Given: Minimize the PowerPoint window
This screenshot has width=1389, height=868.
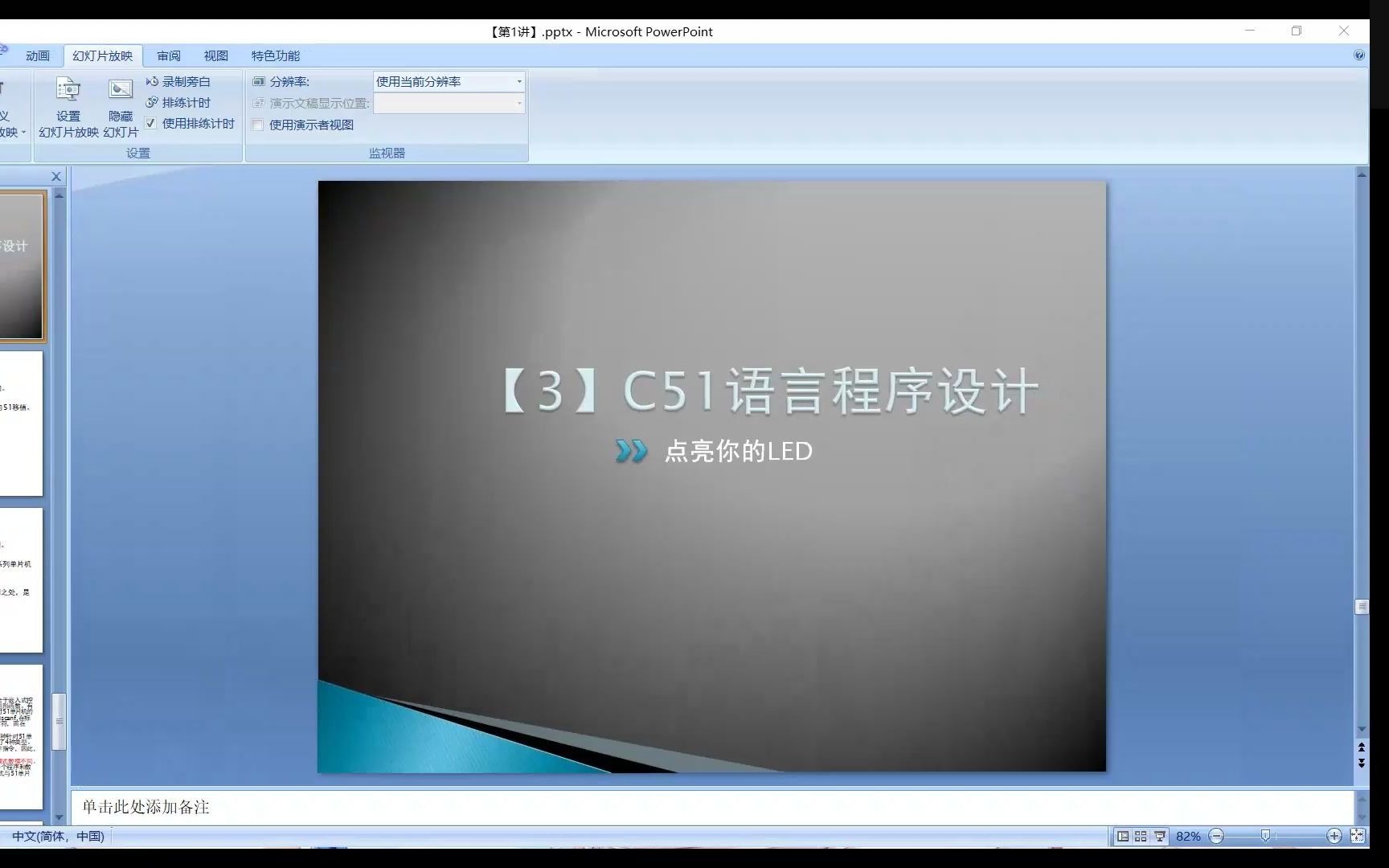Looking at the screenshot, I should [1250, 31].
